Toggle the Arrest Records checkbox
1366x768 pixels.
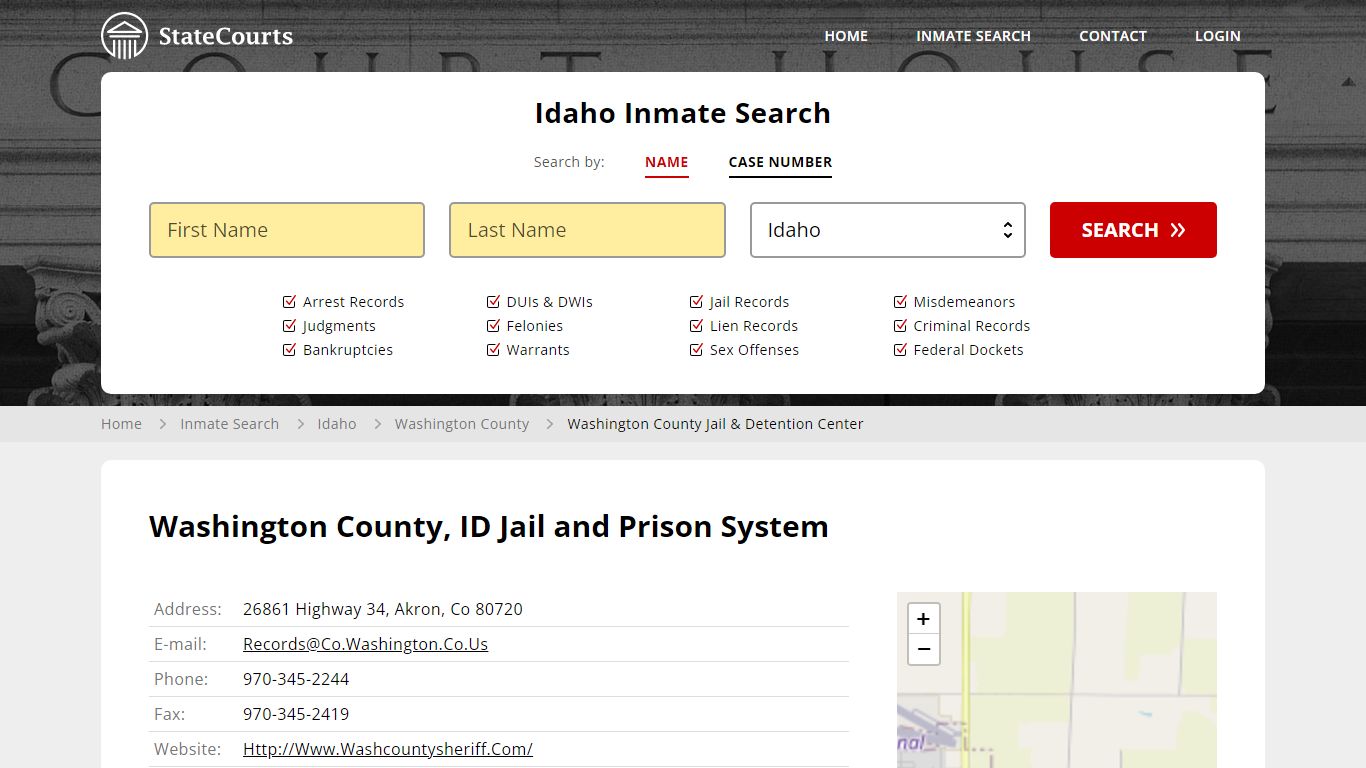[x=290, y=302]
